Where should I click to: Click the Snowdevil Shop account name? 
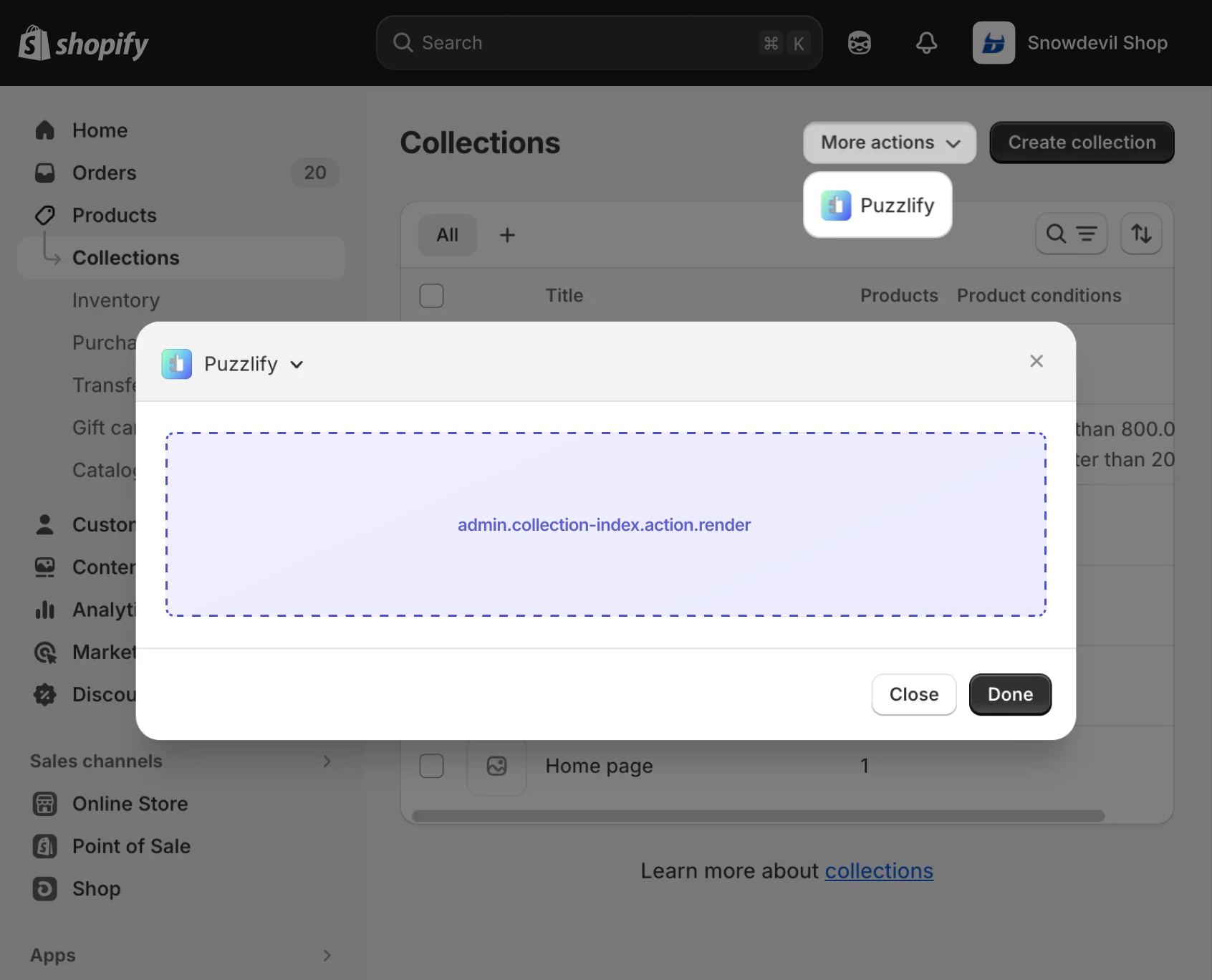click(x=1097, y=43)
